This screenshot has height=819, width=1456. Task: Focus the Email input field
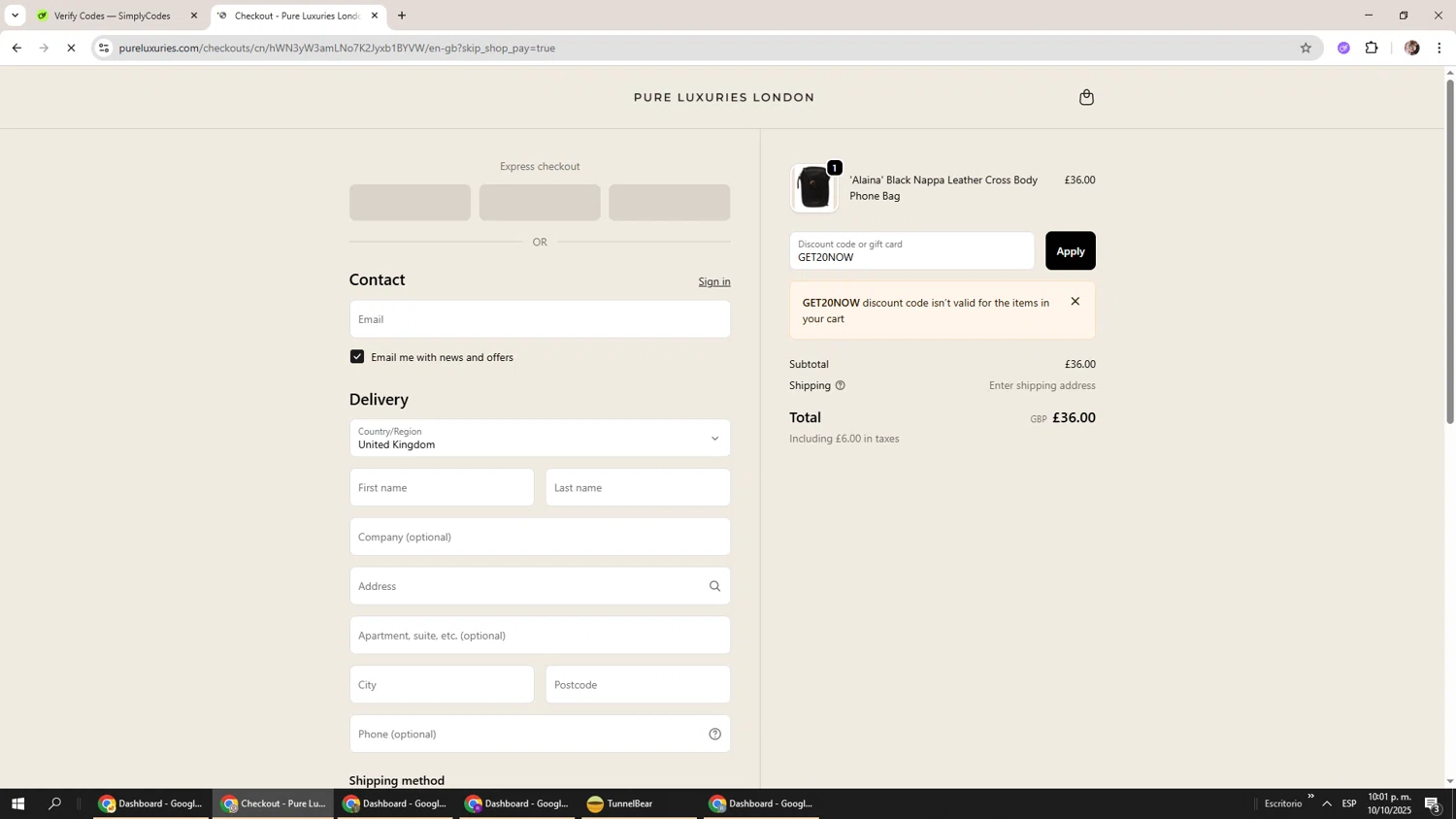(540, 319)
